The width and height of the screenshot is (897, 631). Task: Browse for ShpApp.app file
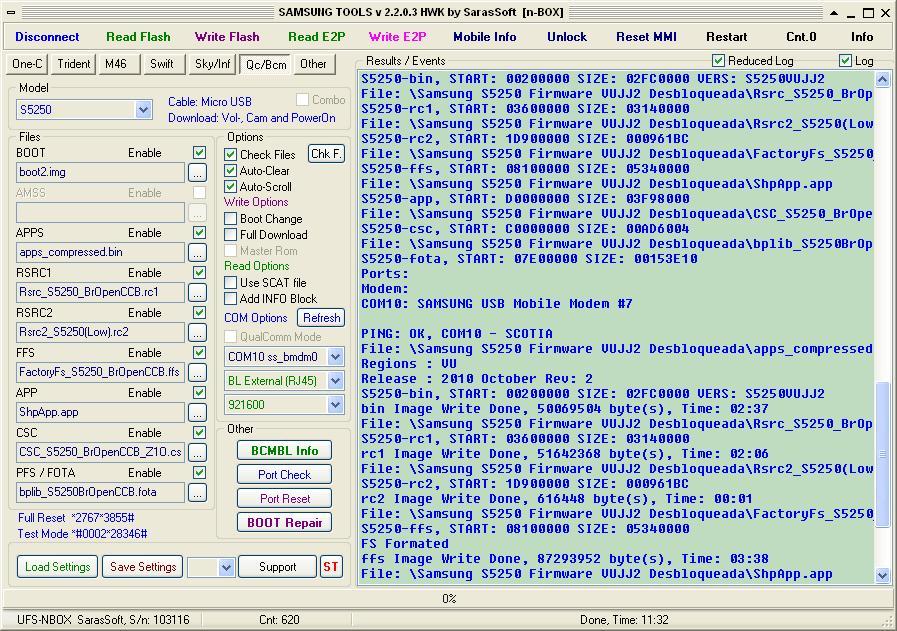point(197,412)
